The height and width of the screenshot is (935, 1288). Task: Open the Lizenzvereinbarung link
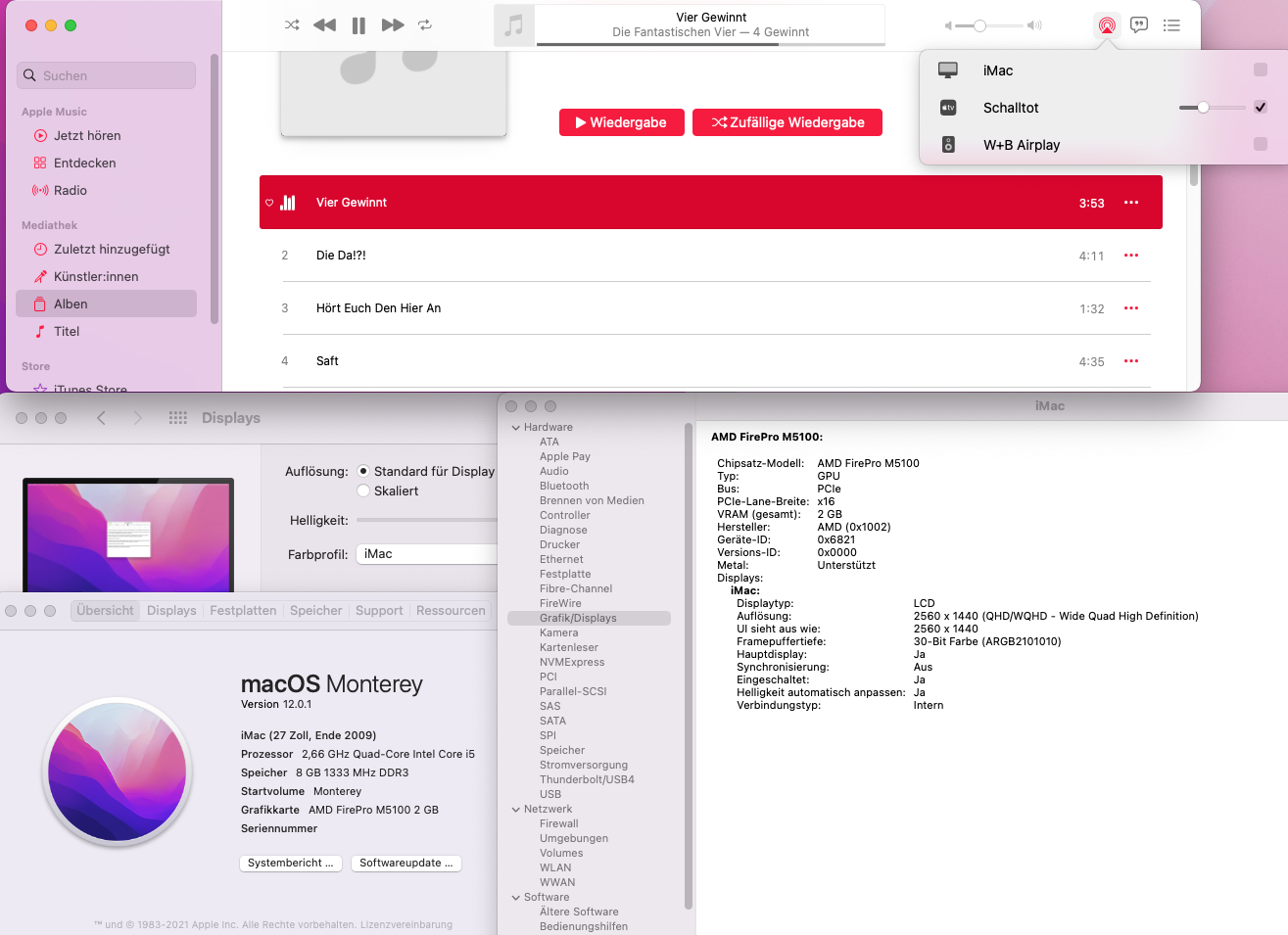406,924
